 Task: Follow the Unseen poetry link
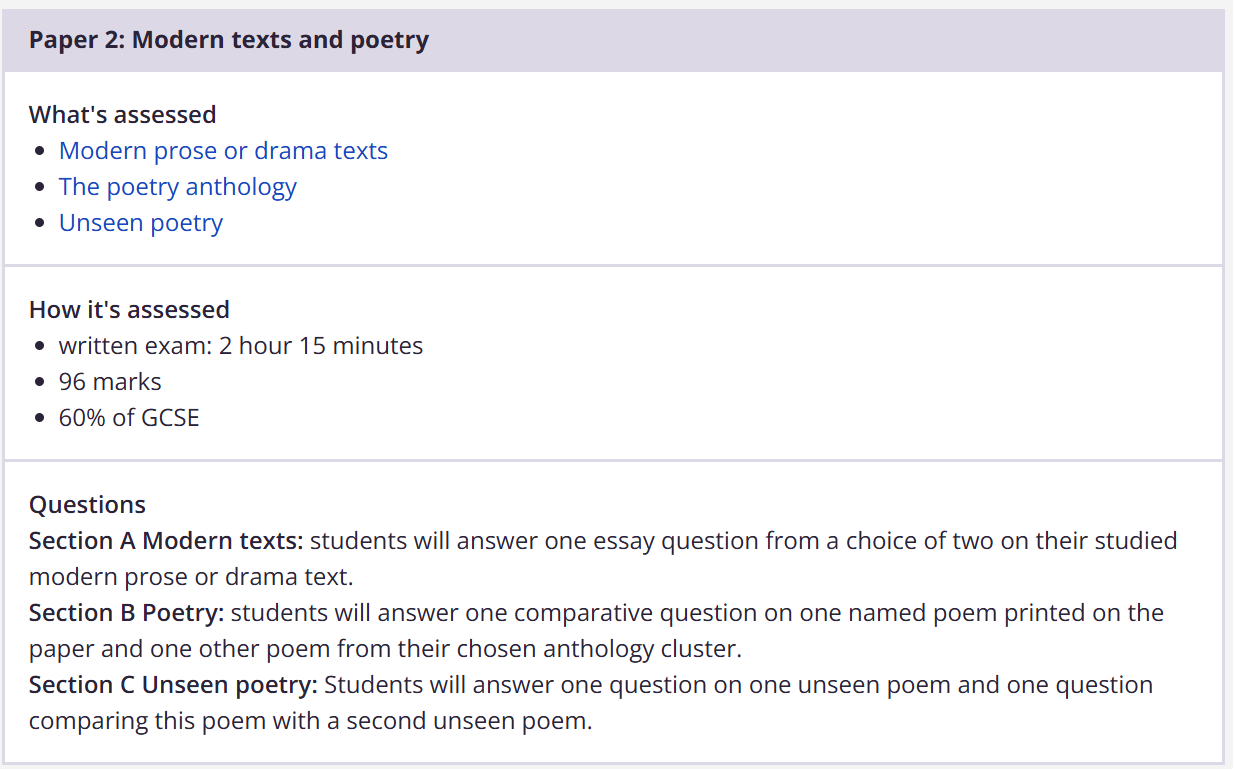point(140,223)
